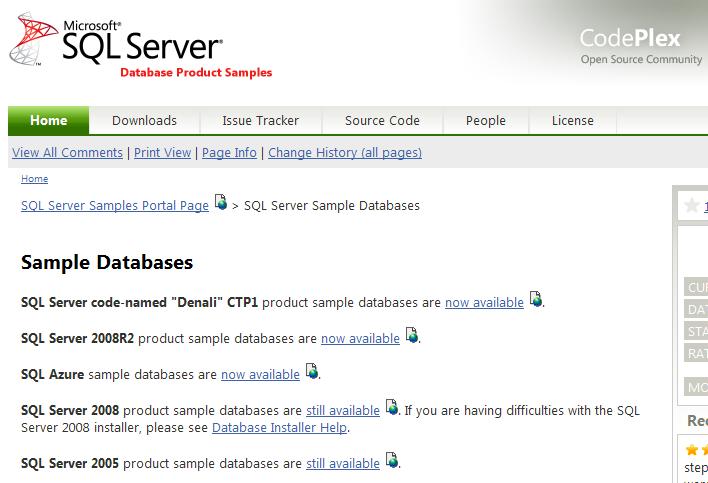The image size is (708, 483).
Task: Click external link icon after SQL Server 2008 still available
Action: [x=392, y=408]
